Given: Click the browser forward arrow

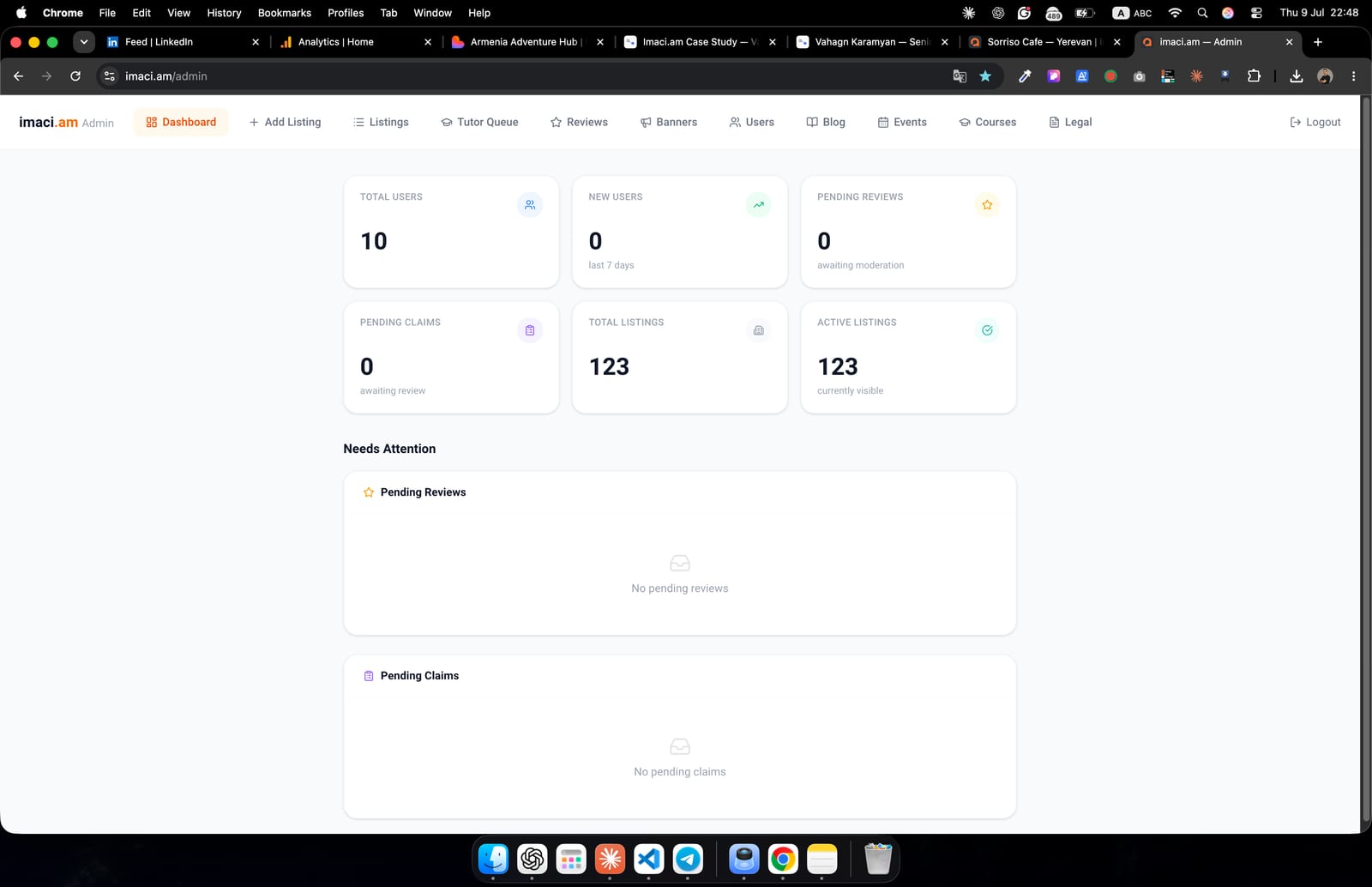Looking at the screenshot, I should (x=47, y=76).
